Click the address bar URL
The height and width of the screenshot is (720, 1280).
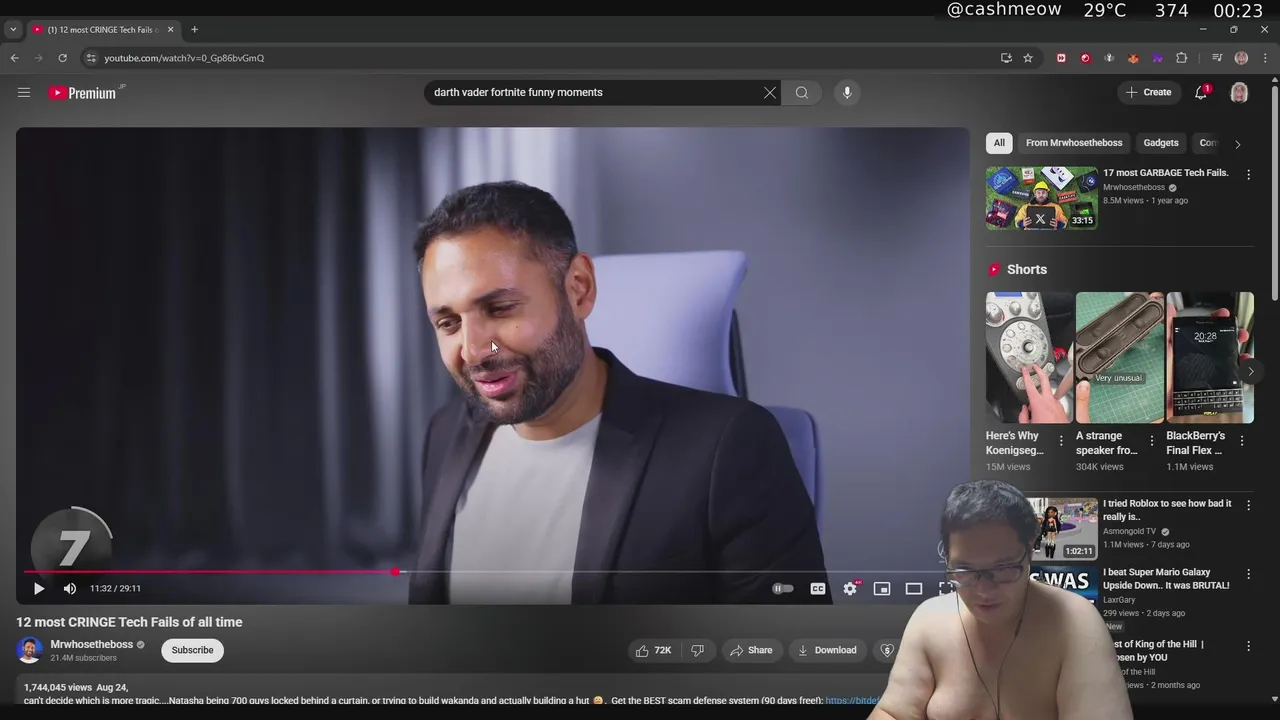click(x=184, y=58)
